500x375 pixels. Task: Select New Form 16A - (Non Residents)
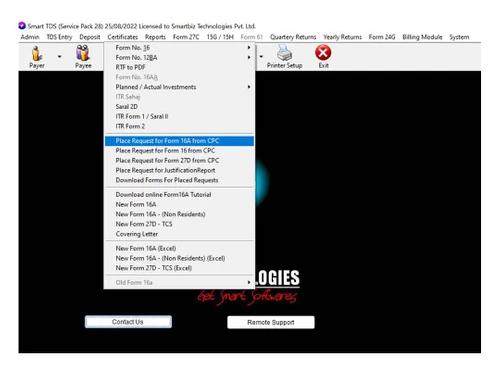tap(179, 214)
